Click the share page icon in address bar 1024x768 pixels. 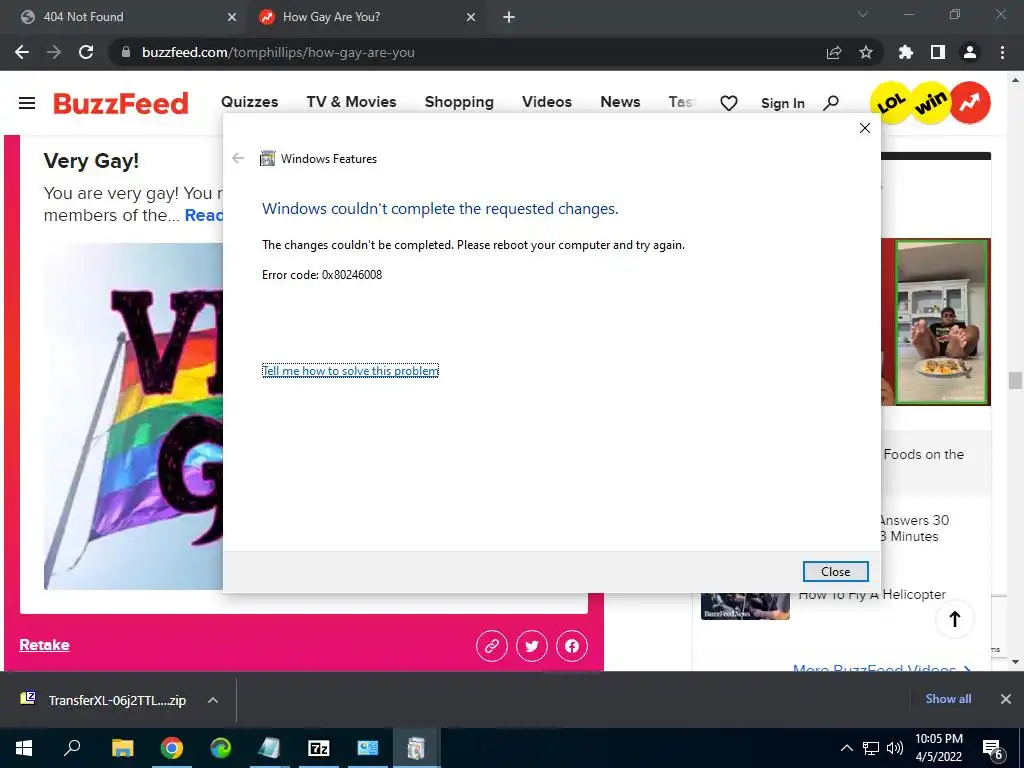pos(834,52)
